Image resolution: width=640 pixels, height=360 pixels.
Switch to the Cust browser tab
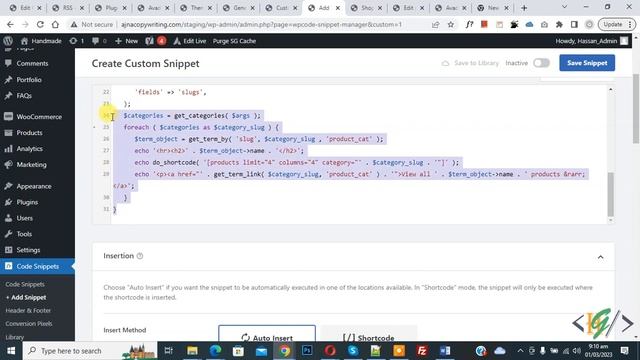[x=281, y=8]
